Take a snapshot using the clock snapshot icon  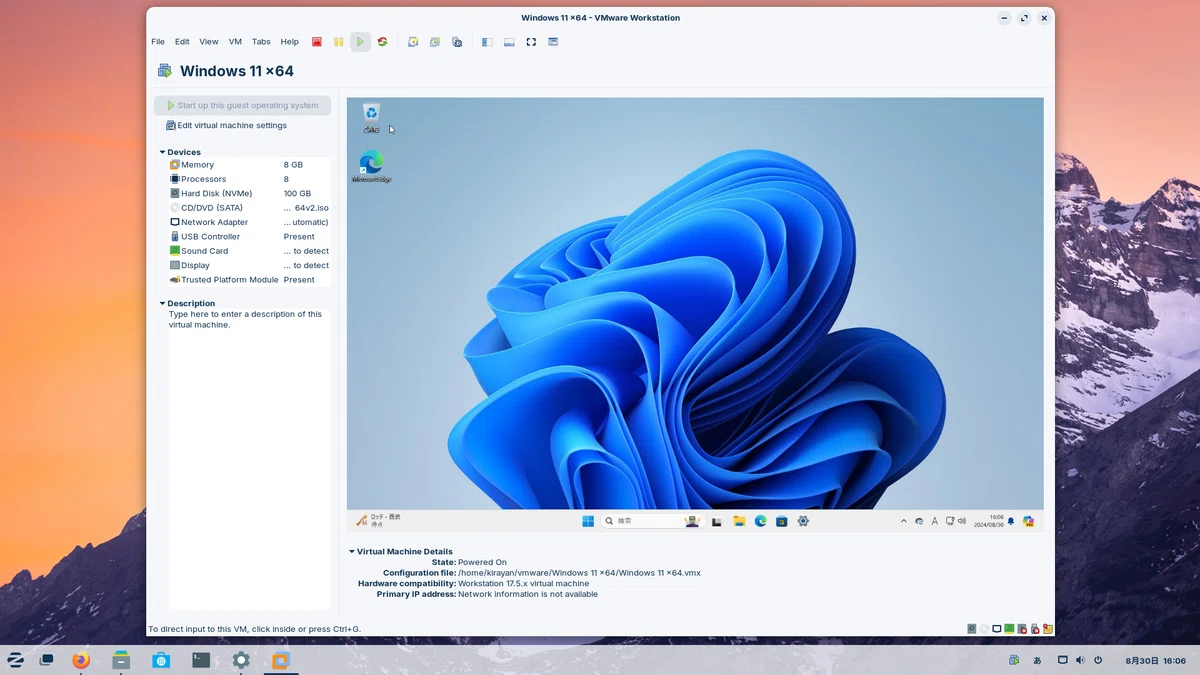[413, 42]
